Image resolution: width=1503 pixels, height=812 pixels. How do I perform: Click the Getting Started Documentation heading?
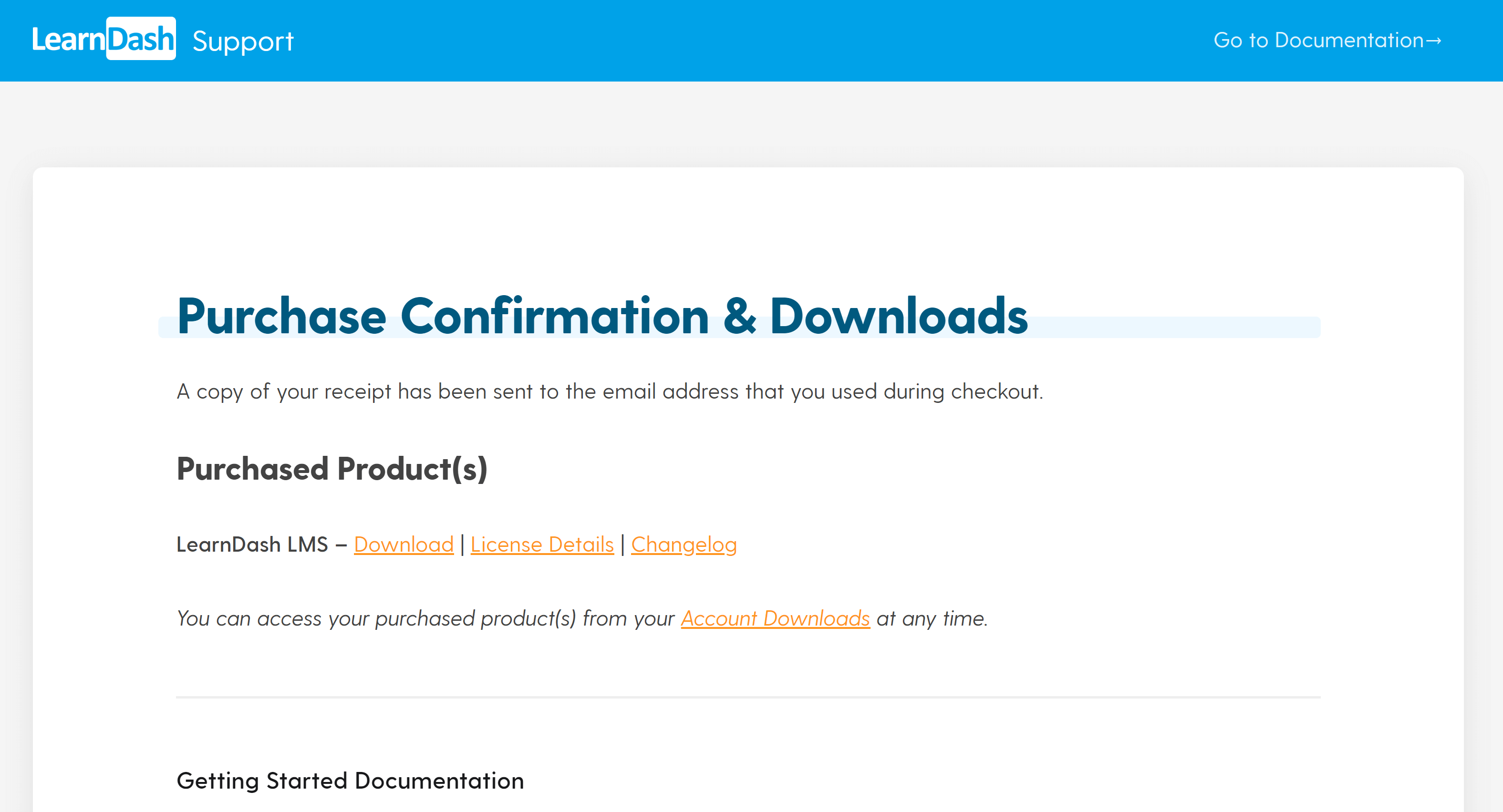[x=350, y=781]
